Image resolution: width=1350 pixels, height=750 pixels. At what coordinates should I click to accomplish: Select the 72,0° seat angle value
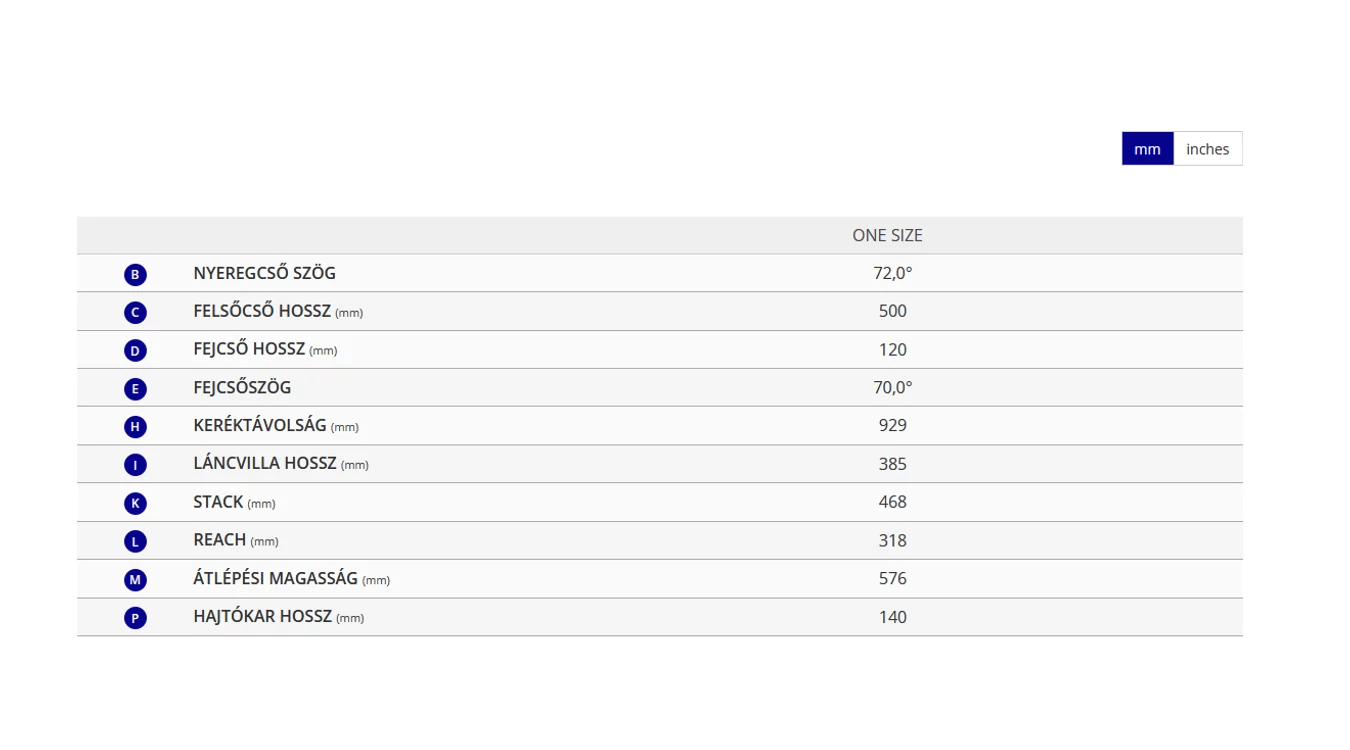892,273
